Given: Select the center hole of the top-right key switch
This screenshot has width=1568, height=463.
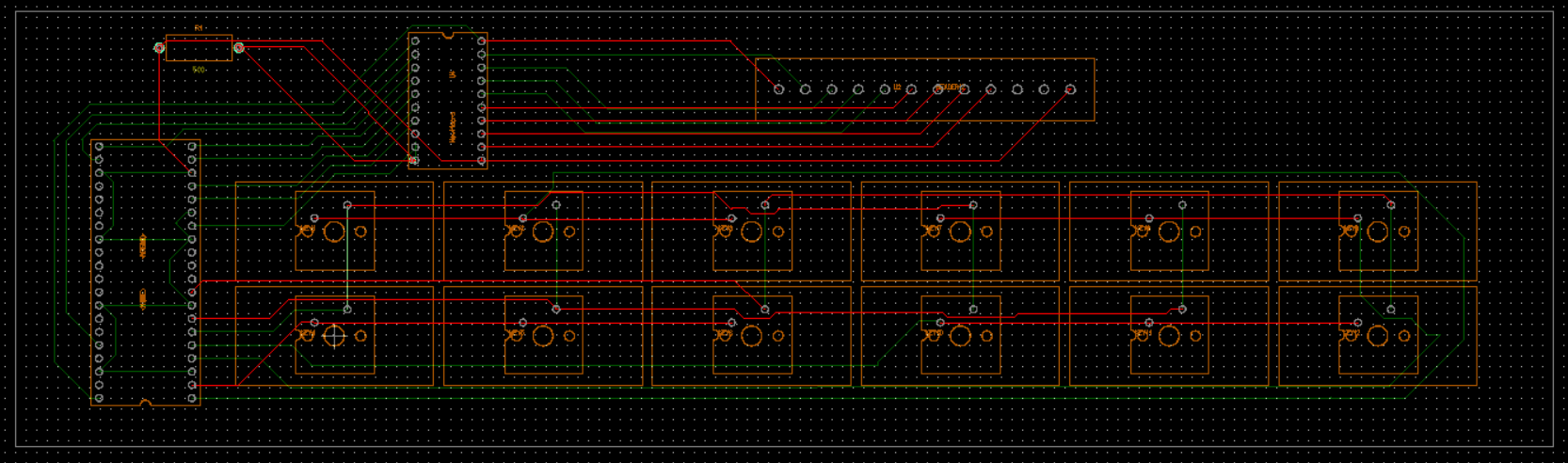Looking at the screenshot, I should pyautogui.click(x=1378, y=231).
